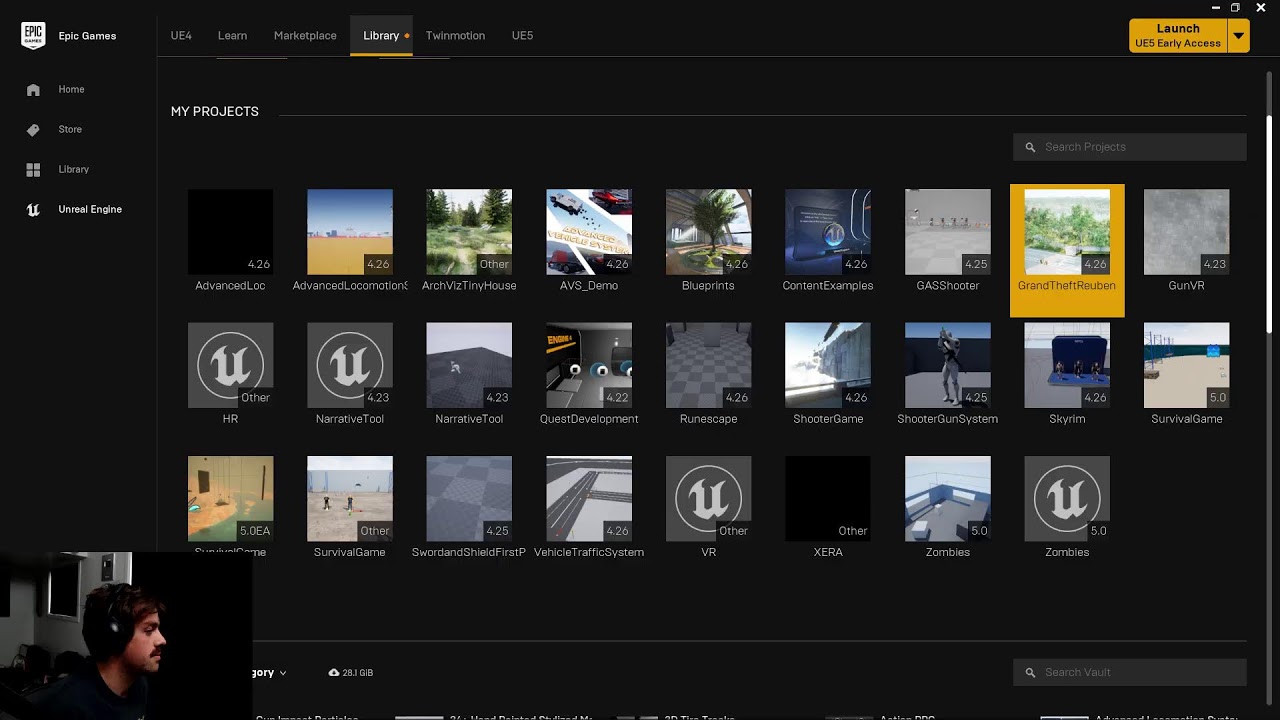This screenshot has height=720, width=1280.
Task: Switch to the UE4 tab
Action: pyautogui.click(x=181, y=35)
